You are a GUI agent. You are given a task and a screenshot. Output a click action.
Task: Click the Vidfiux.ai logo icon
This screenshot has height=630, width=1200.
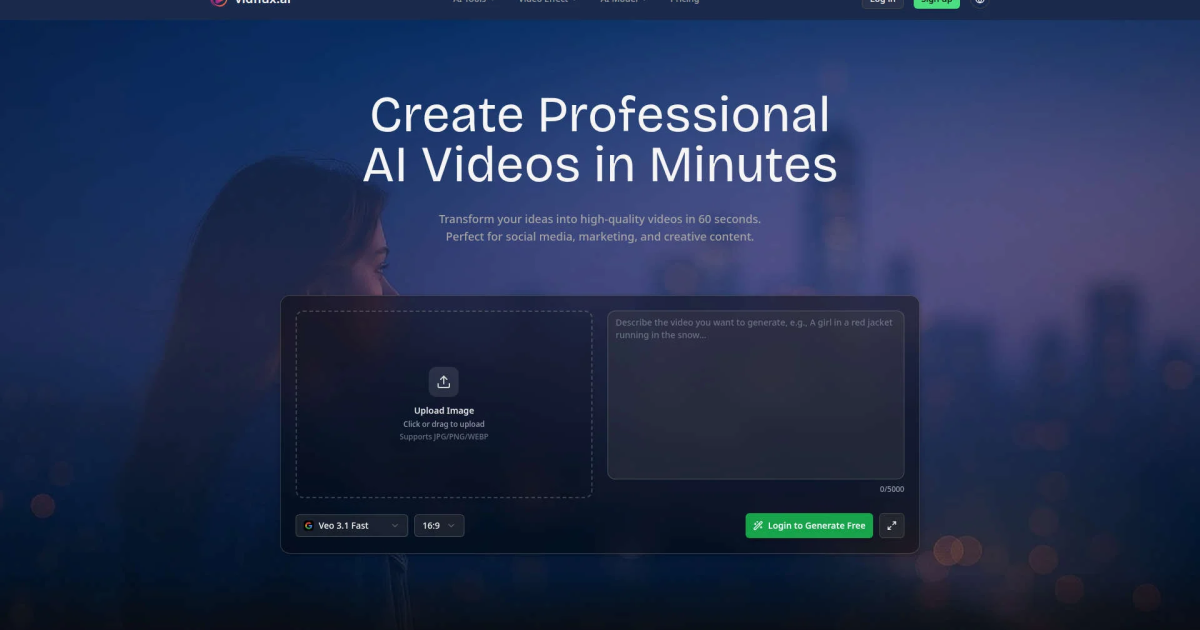pyautogui.click(x=219, y=2)
